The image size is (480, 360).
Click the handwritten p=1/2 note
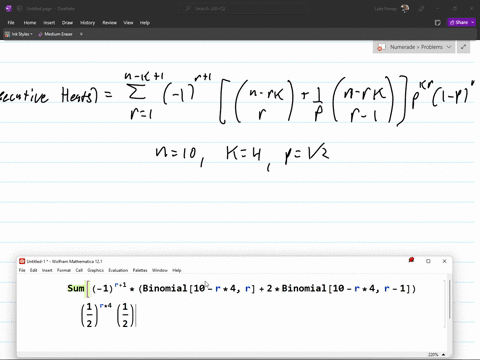point(307,155)
